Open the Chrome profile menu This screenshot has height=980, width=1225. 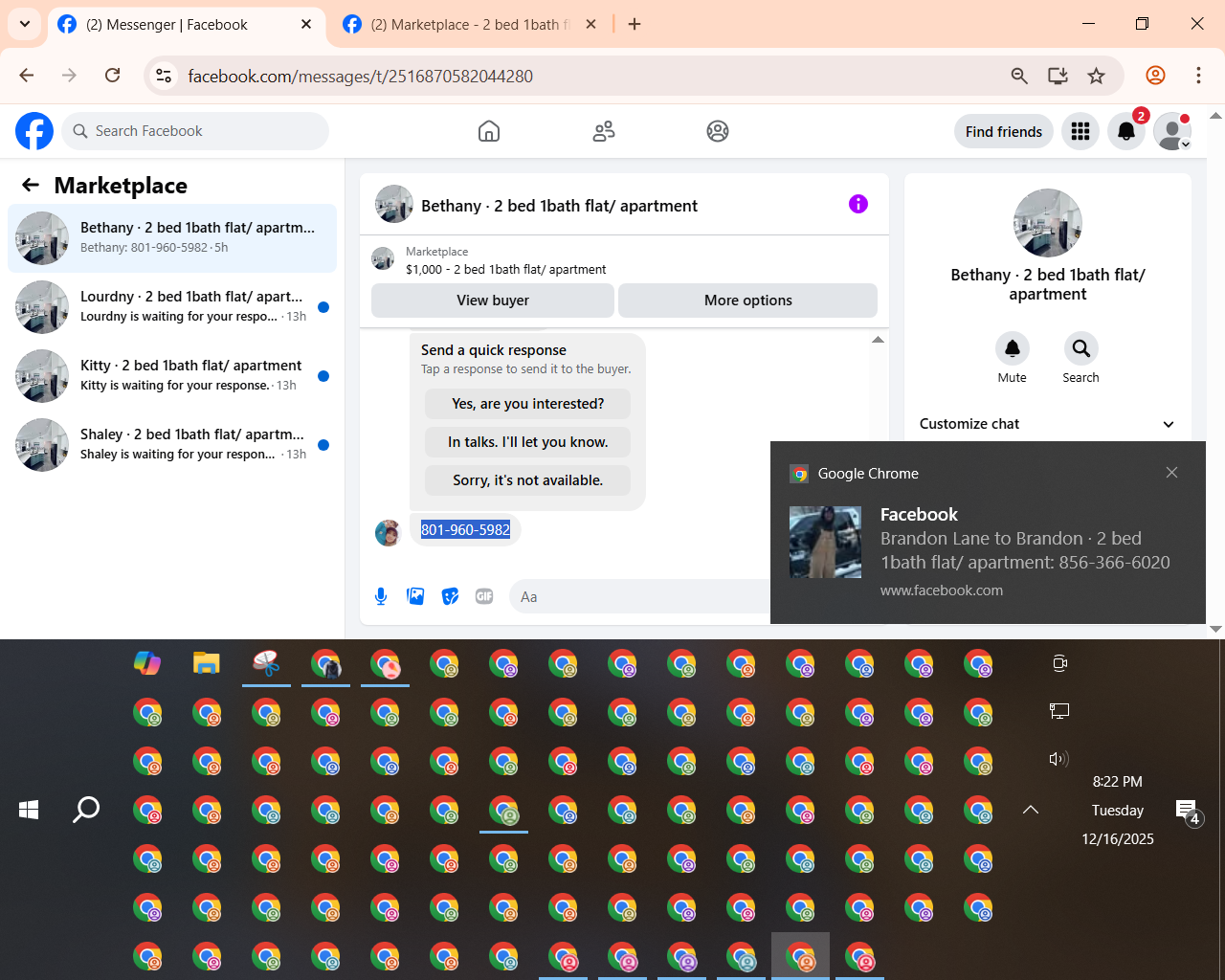[1155, 76]
